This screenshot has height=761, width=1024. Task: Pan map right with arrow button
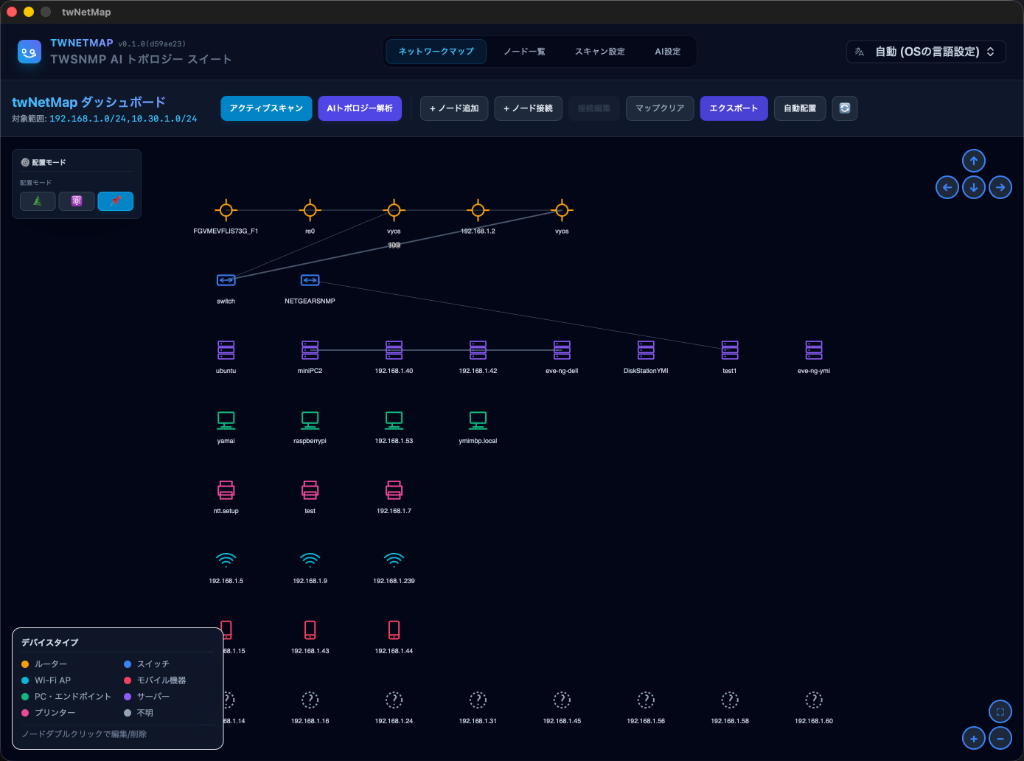(1000, 187)
